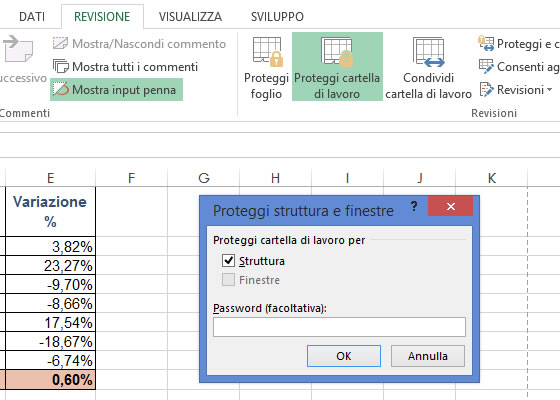Select the SVILUPPO ribbon tab

[x=277, y=17]
